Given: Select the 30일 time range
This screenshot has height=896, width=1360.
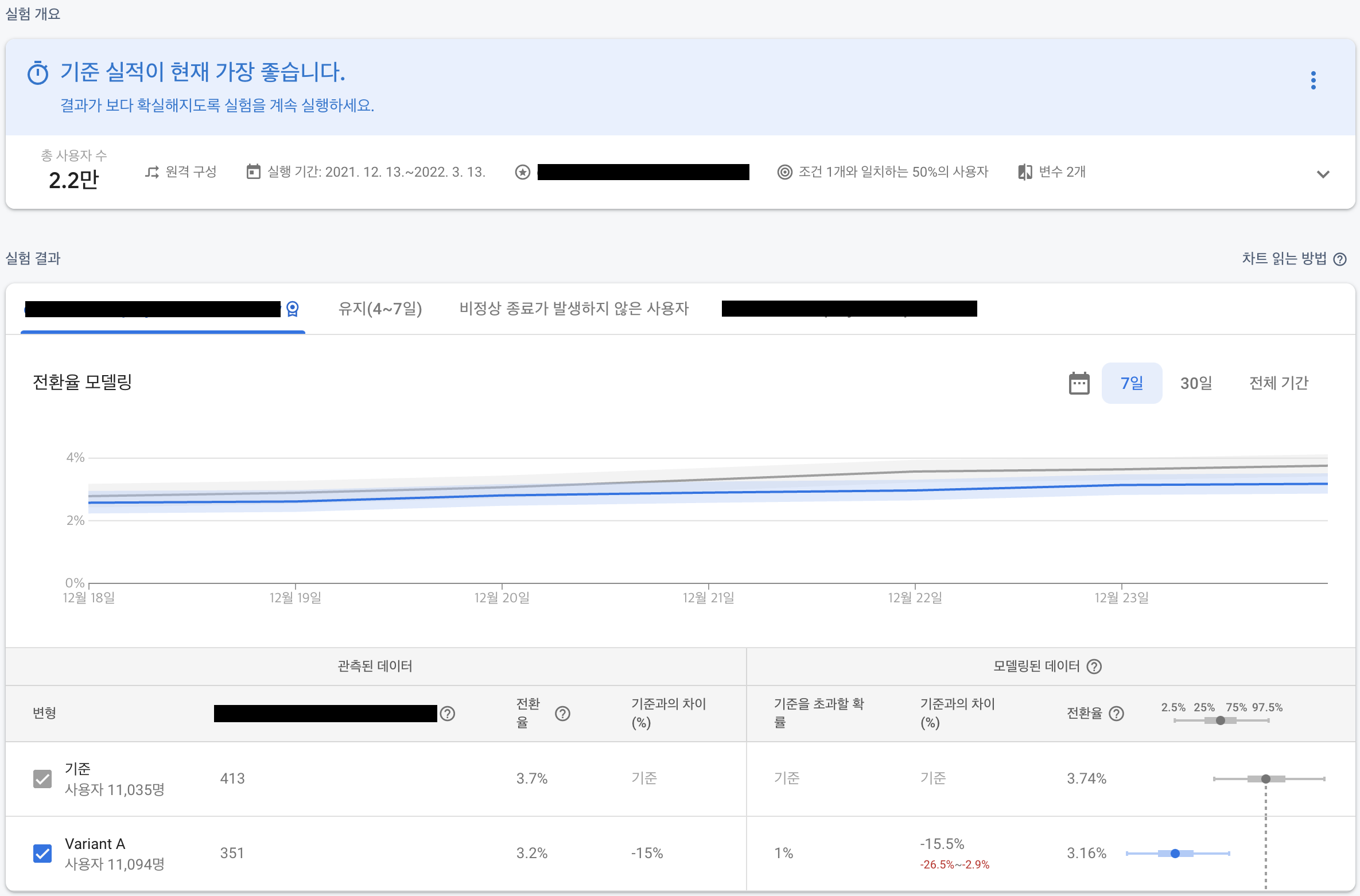Looking at the screenshot, I should 1196,383.
